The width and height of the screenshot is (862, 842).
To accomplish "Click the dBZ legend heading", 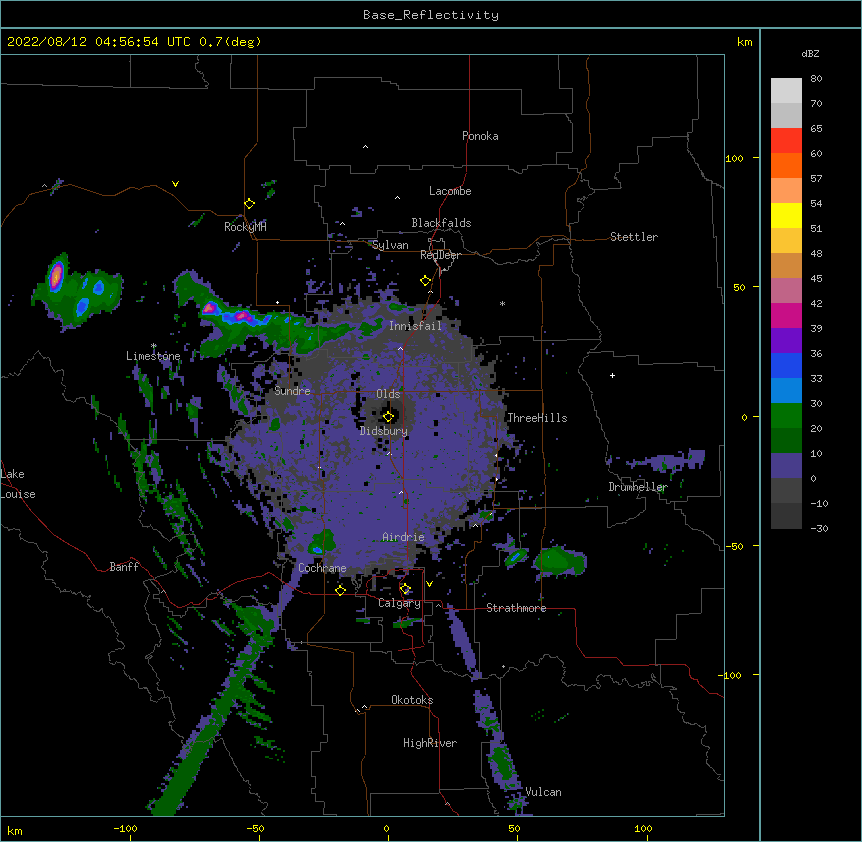I will coord(810,53).
